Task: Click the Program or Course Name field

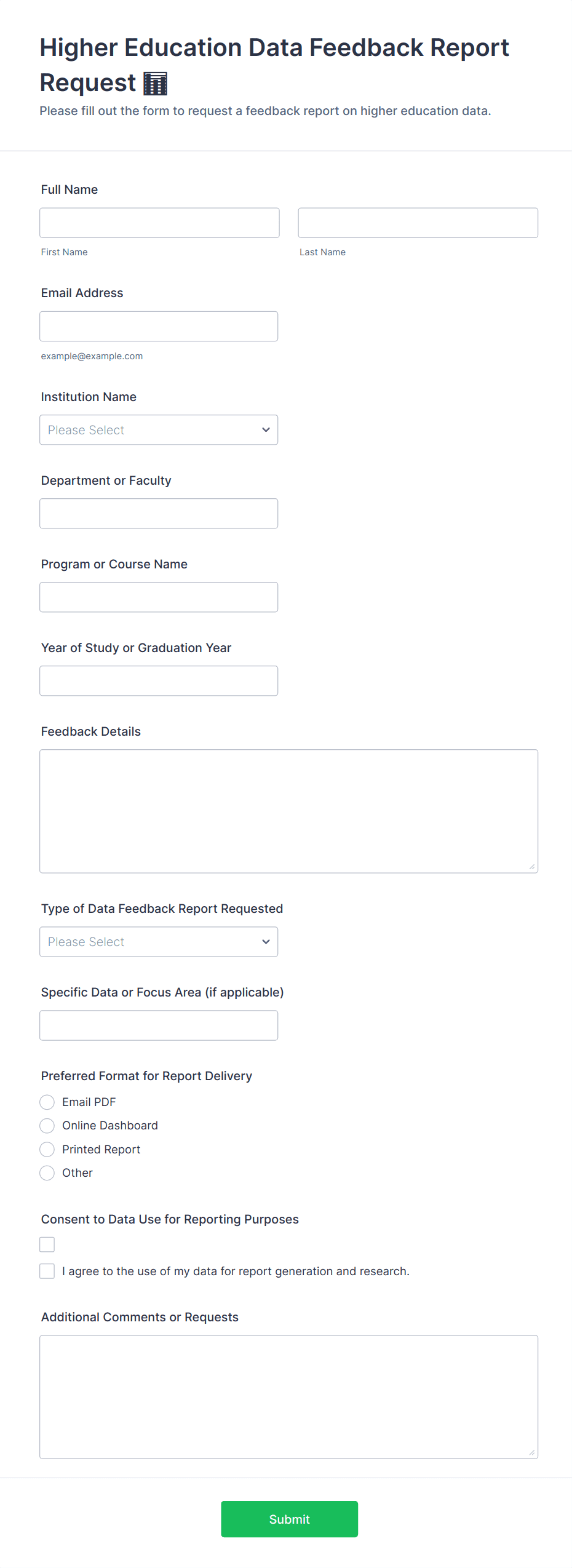Action: coord(159,597)
